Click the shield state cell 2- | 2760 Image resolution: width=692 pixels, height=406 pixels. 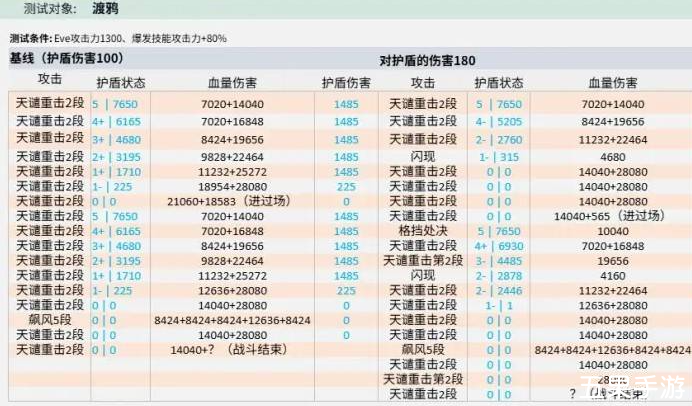click(499, 140)
